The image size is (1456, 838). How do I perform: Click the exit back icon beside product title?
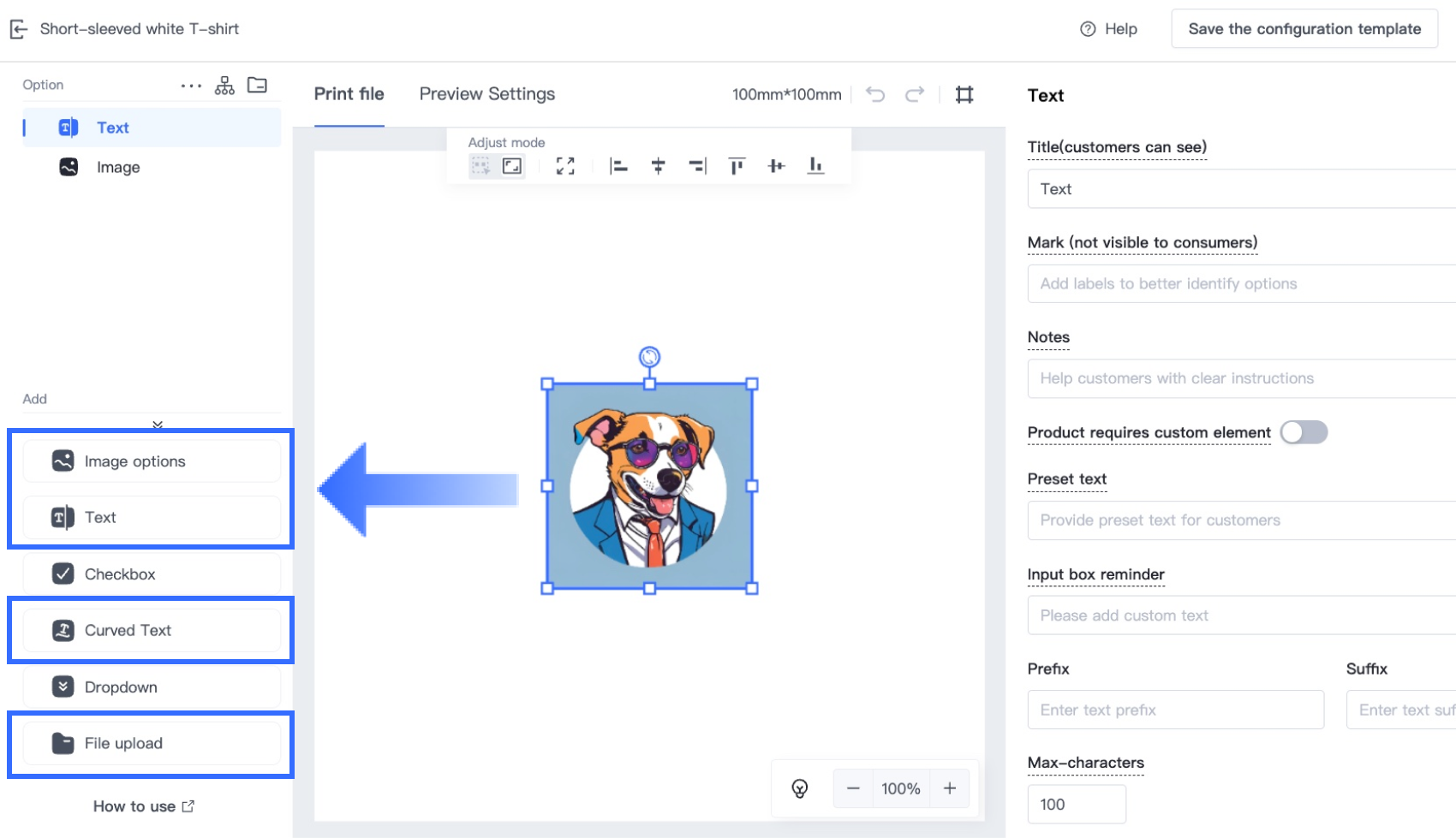(x=19, y=29)
